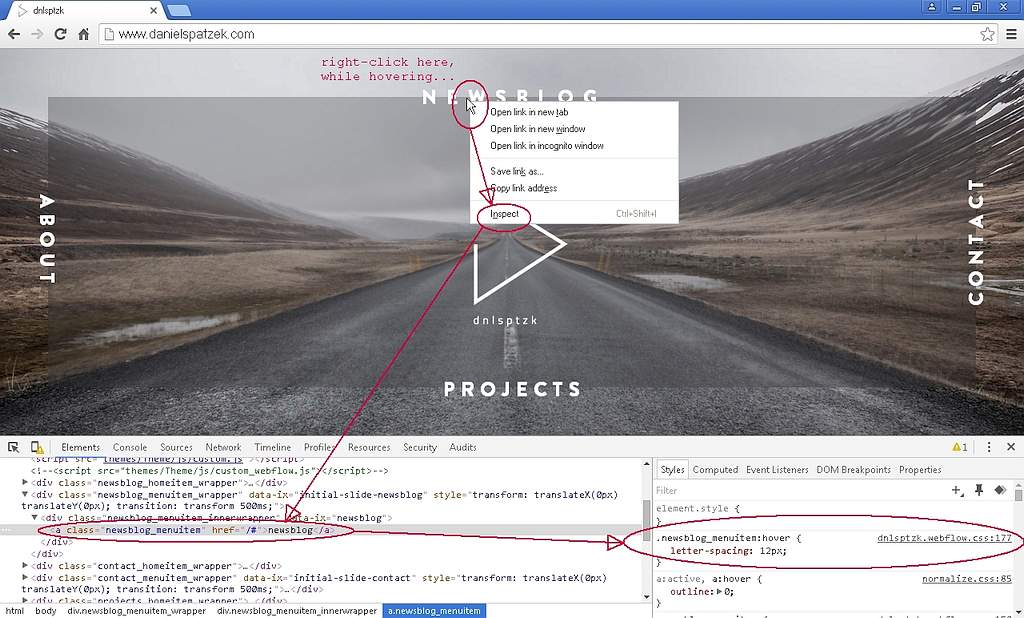Expand the contact_menuitem_wrapper div node
The width and height of the screenshot is (1024, 618).
pos(25,577)
